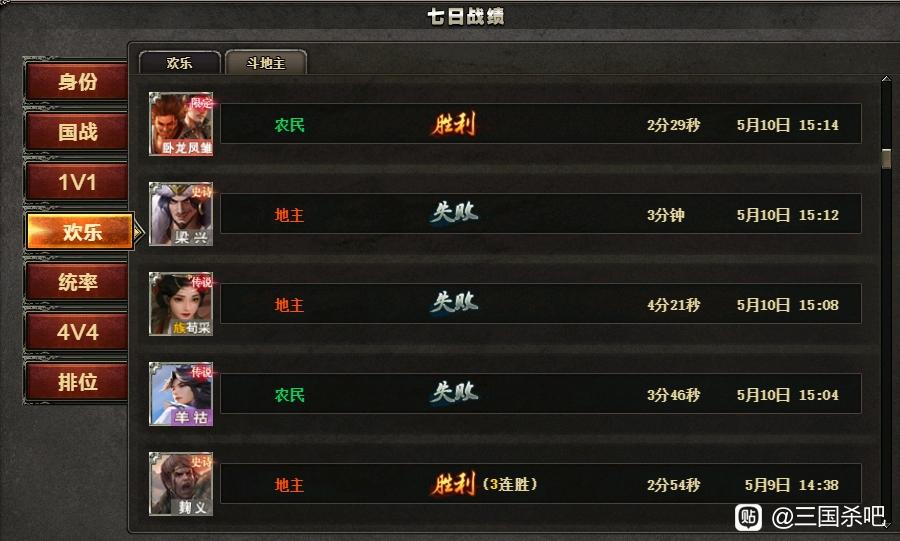The width and height of the screenshot is (900, 541).
Task: Click the scrollbar thumb handle
Action: tap(886, 159)
